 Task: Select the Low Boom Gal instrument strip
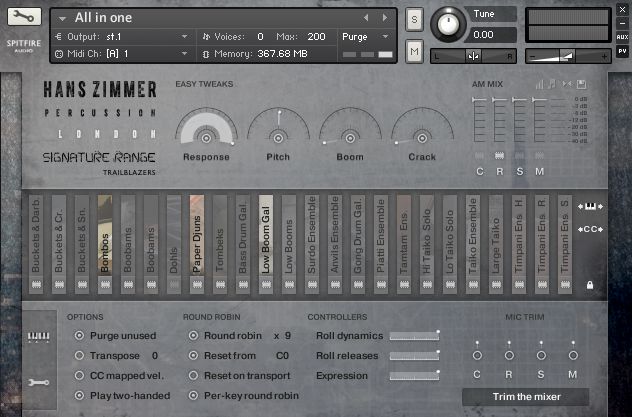coord(266,235)
